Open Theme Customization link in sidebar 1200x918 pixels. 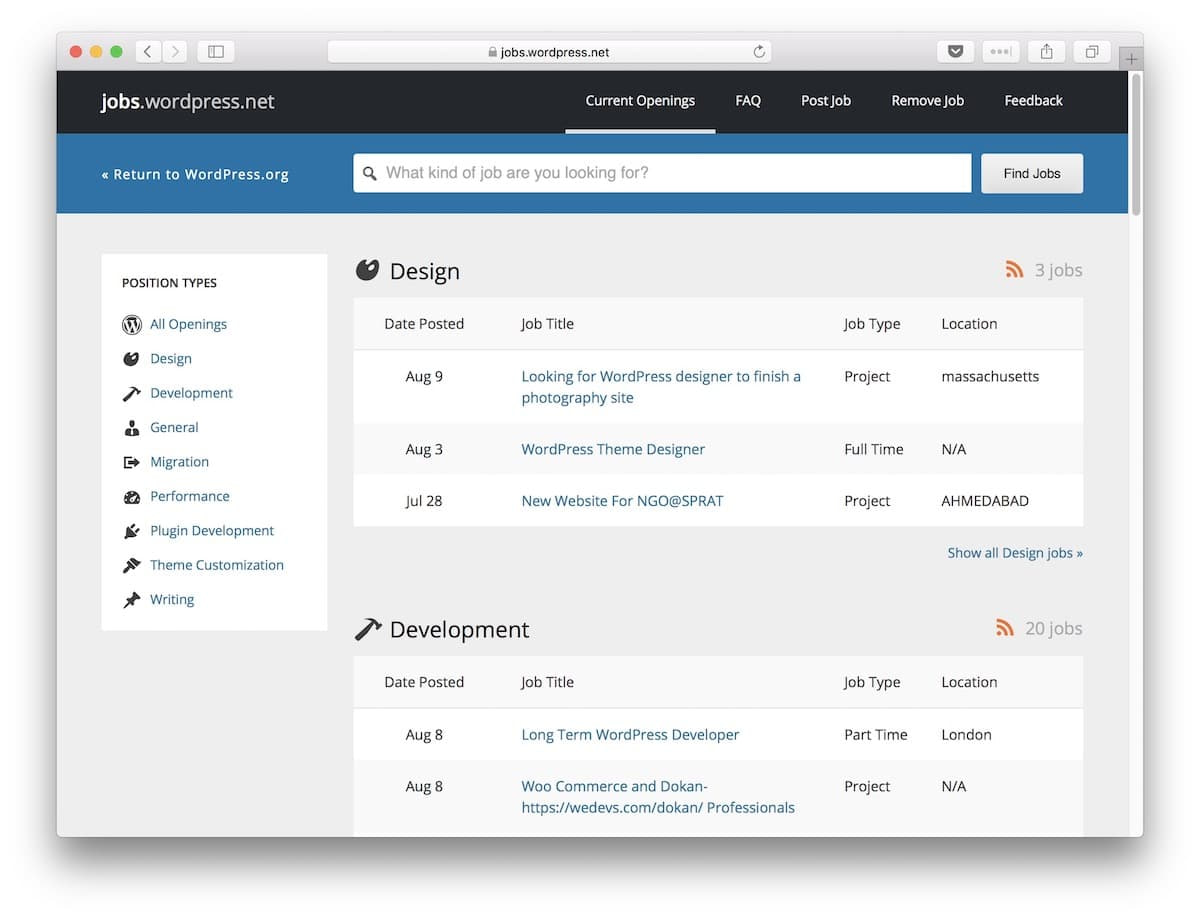(217, 565)
